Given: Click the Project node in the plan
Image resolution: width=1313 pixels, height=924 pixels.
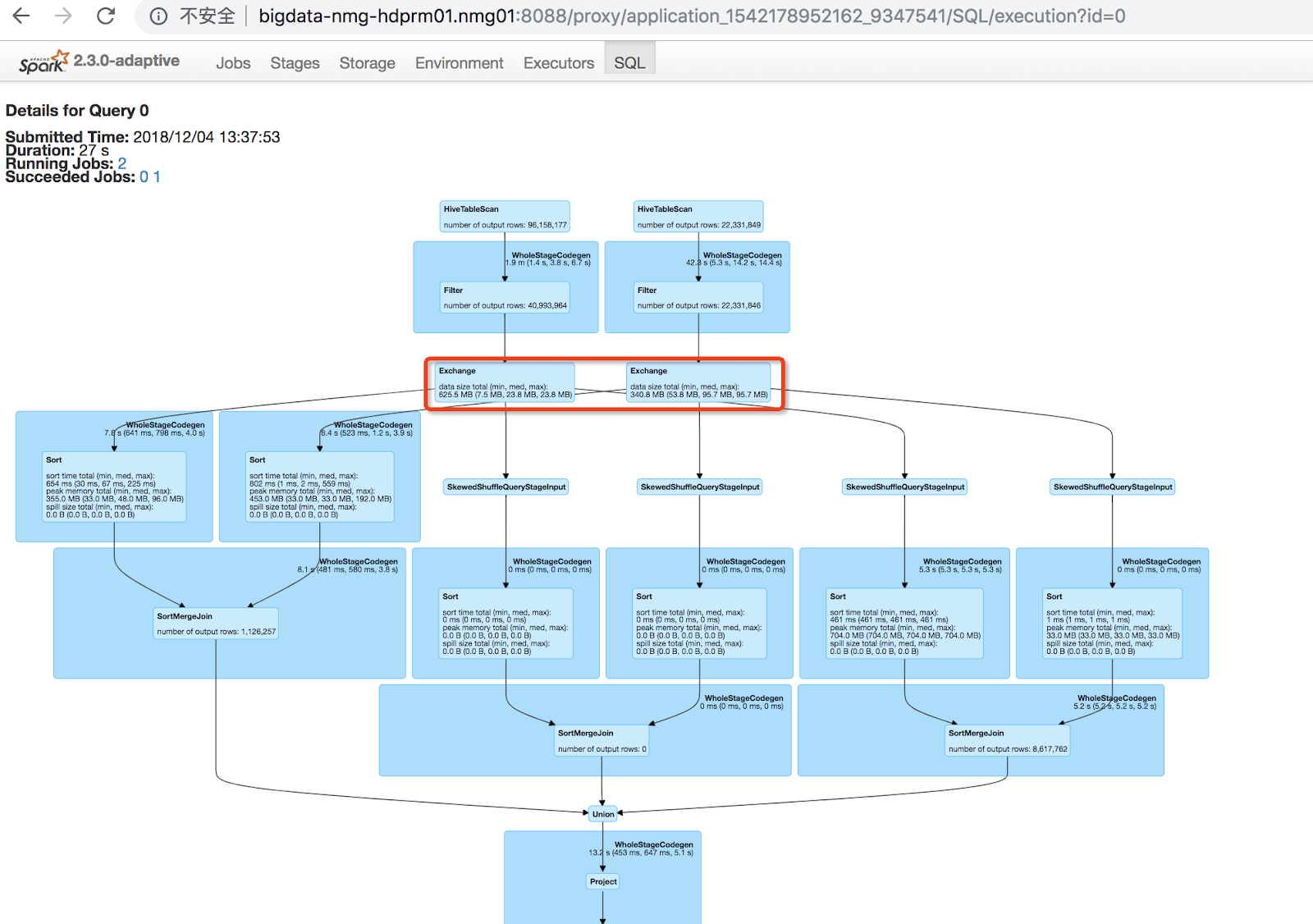Looking at the screenshot, I should pos(603,881).
